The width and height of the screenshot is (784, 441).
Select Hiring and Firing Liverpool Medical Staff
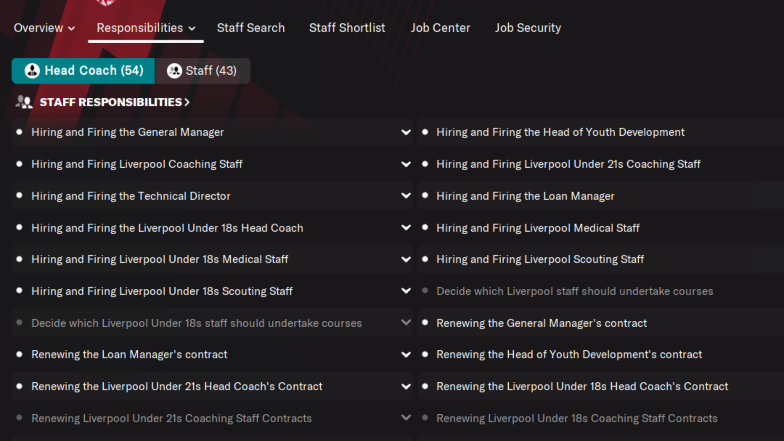tap(538, 228)
